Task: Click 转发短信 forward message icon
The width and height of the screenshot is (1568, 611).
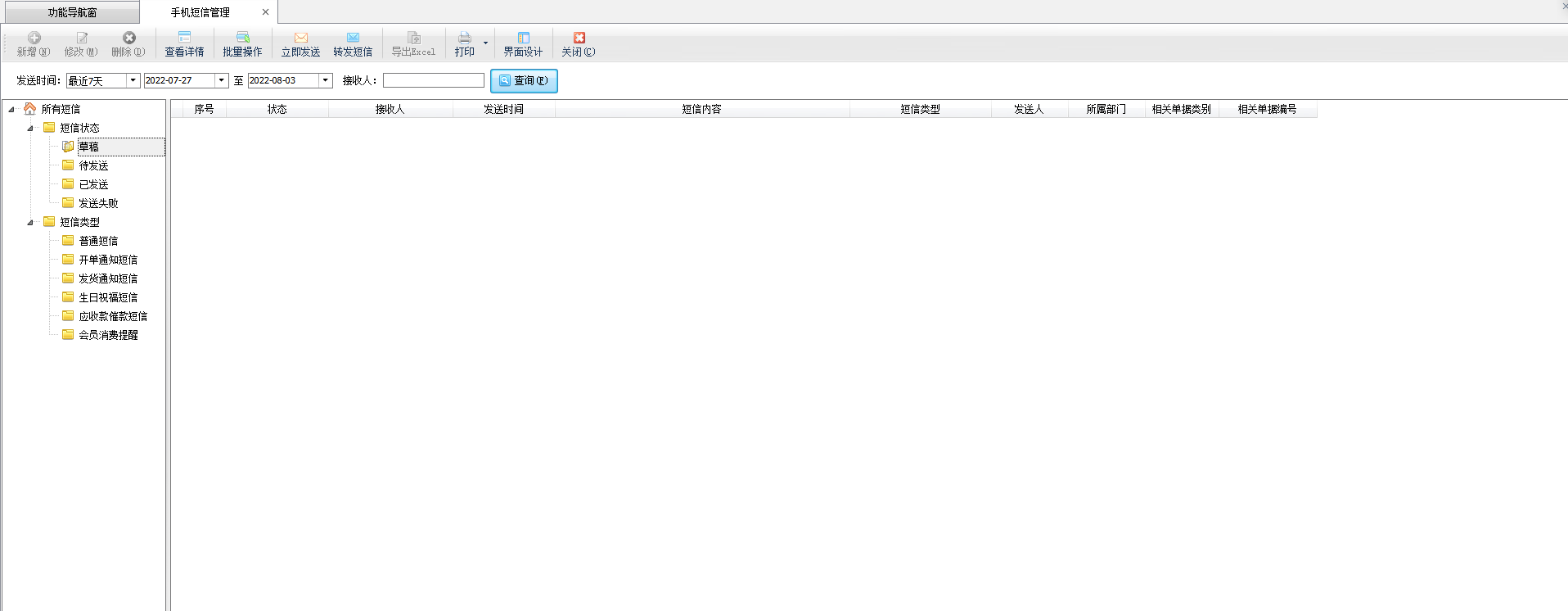Action: point(353,38)
